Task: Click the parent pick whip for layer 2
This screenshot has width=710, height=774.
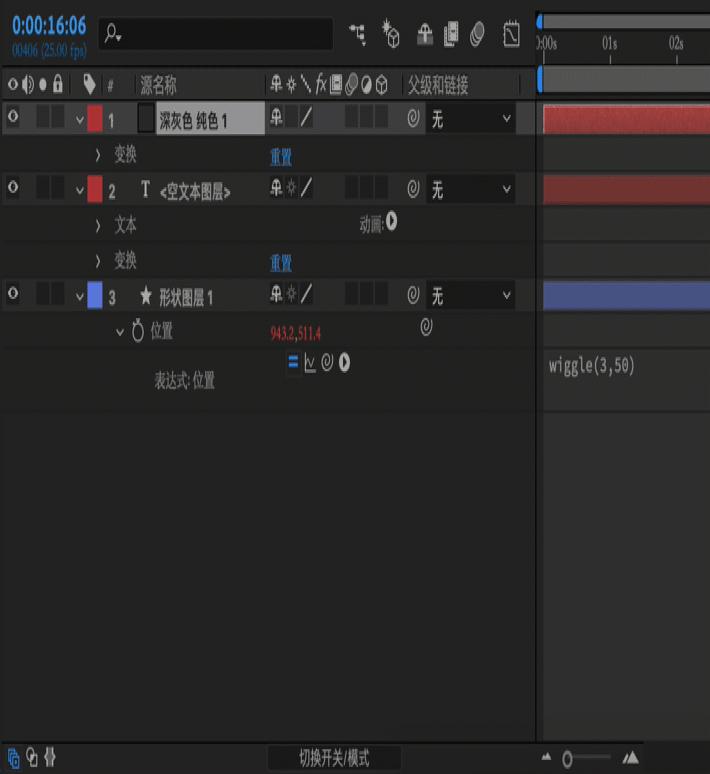Action: point(413,189)
